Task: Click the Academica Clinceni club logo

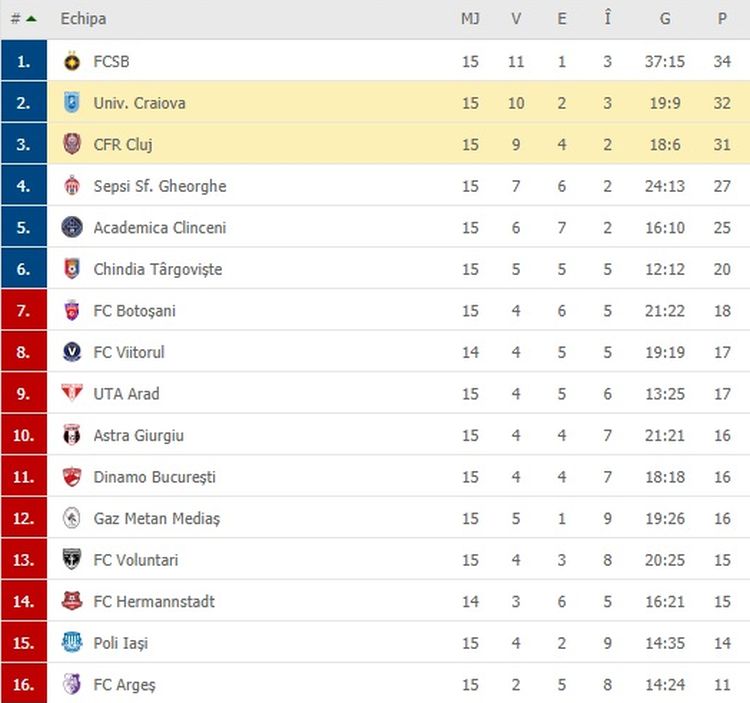Action: pos(71,227)
